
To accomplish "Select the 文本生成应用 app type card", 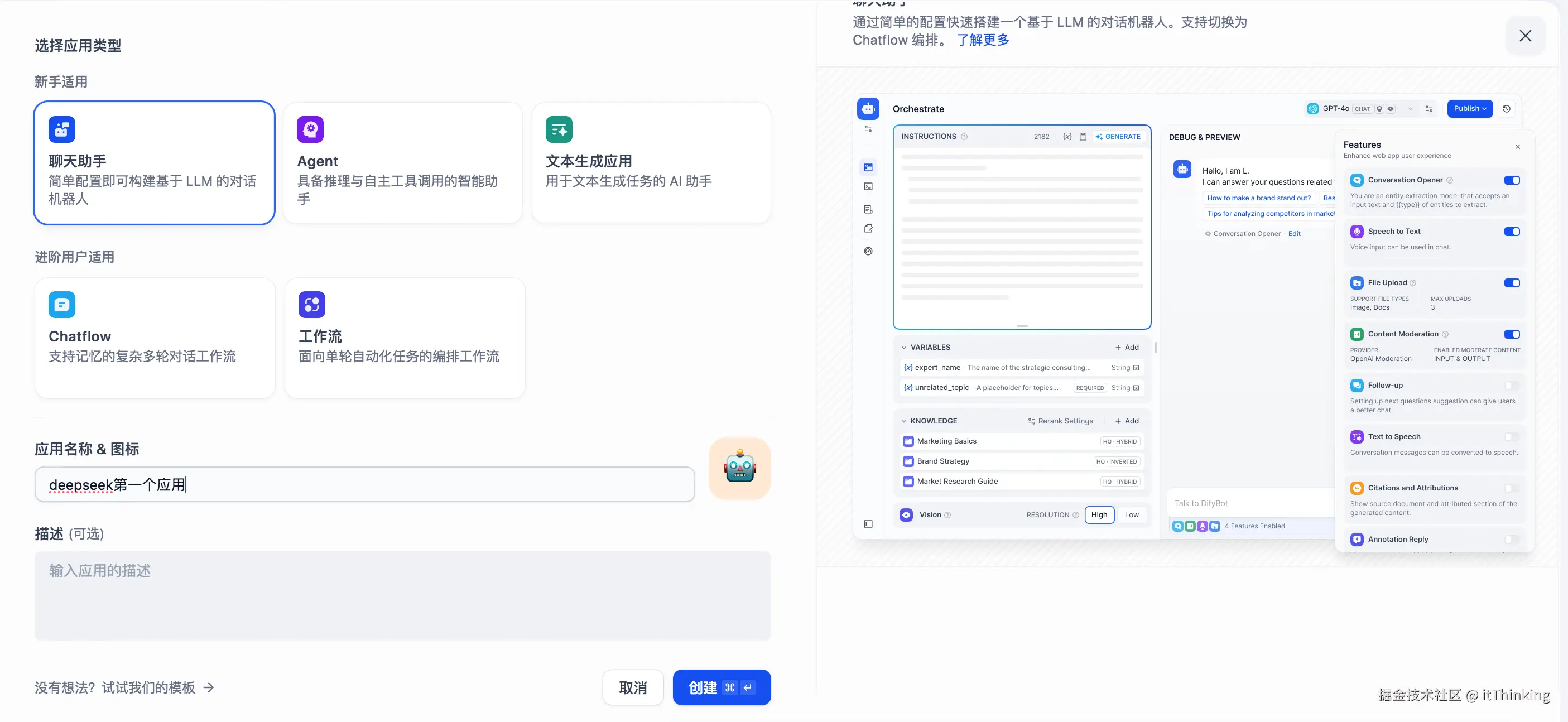I will [651, 162].
